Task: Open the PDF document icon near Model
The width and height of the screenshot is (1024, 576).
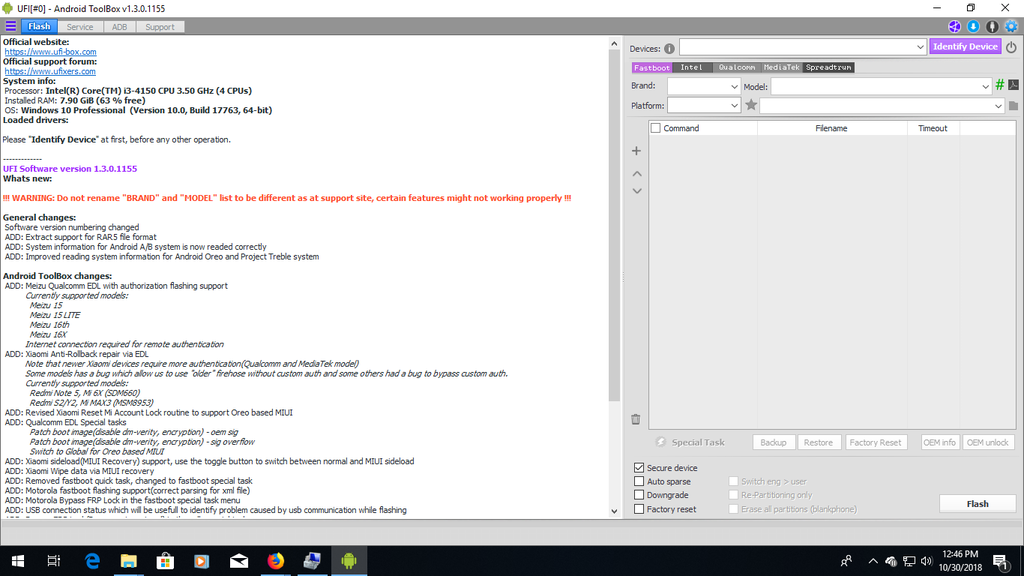Action: (1014, 85)
